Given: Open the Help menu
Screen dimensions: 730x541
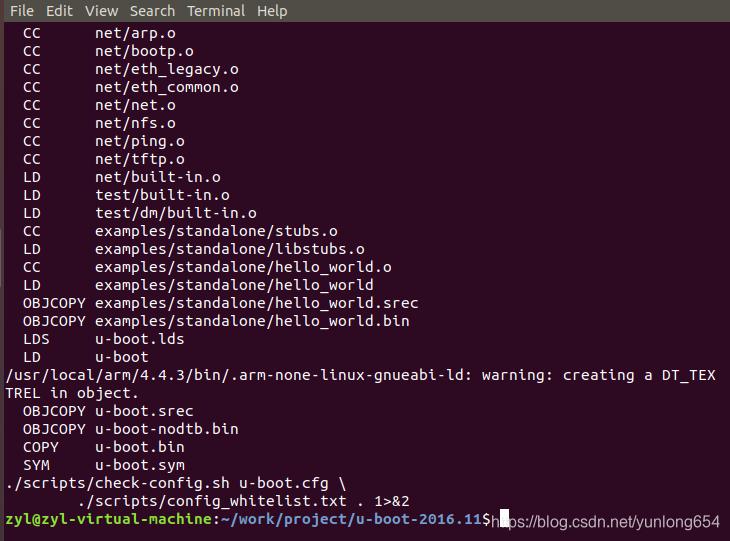Looking at the screenshot, I should [x=272, y=11].
